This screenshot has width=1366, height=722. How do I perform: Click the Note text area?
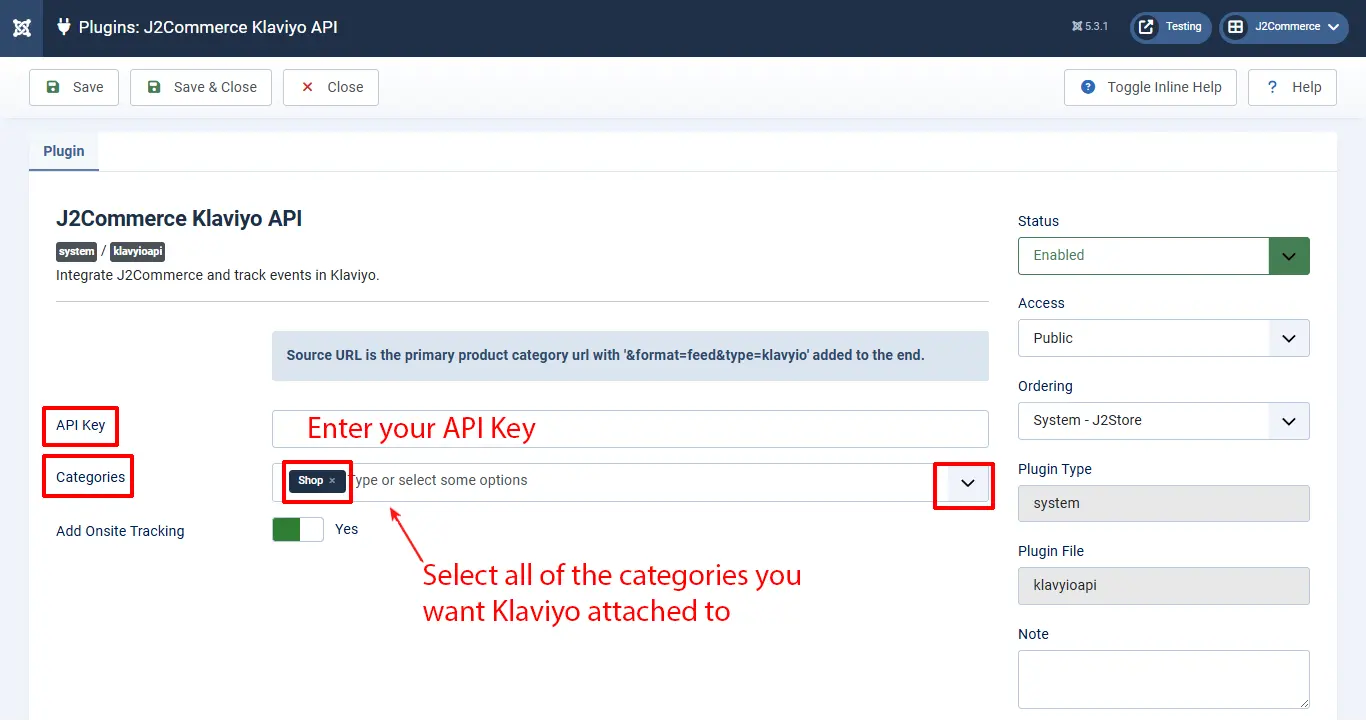[x=1164, y=680]
